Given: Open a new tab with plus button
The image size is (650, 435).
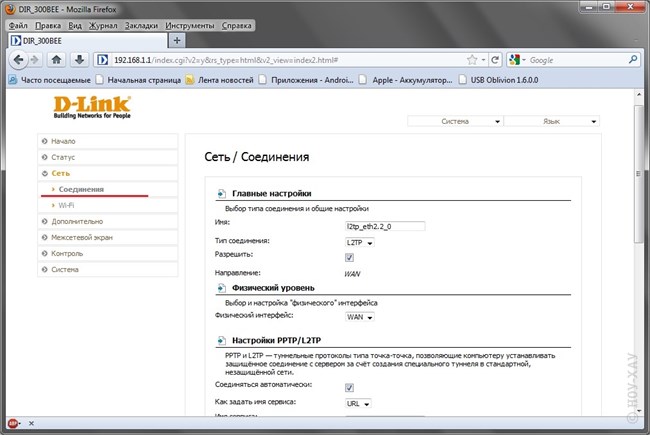Looking at the screenshot, I should 177,41.
